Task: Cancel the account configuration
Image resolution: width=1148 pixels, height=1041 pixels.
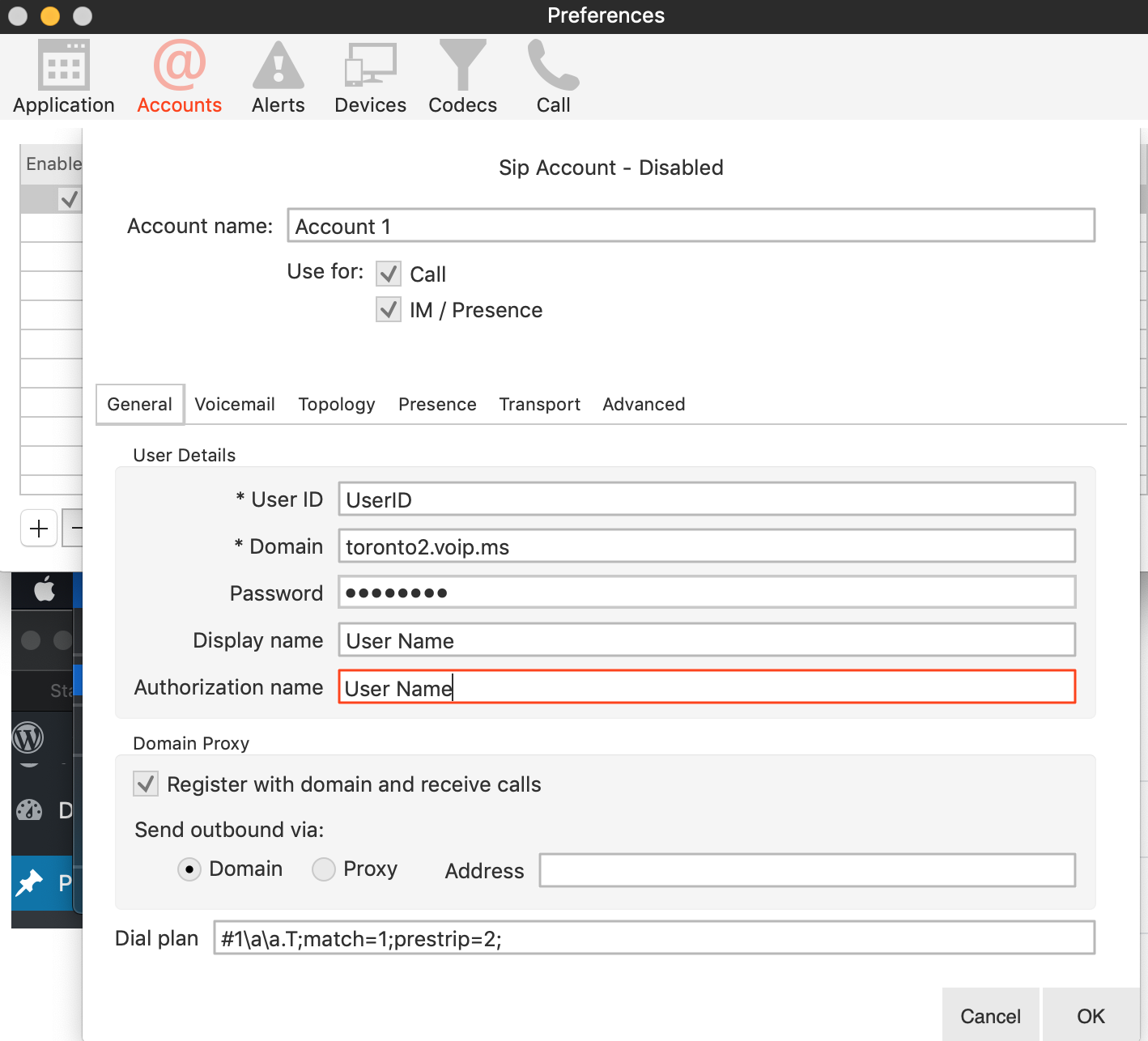Action: point(990,1016)
